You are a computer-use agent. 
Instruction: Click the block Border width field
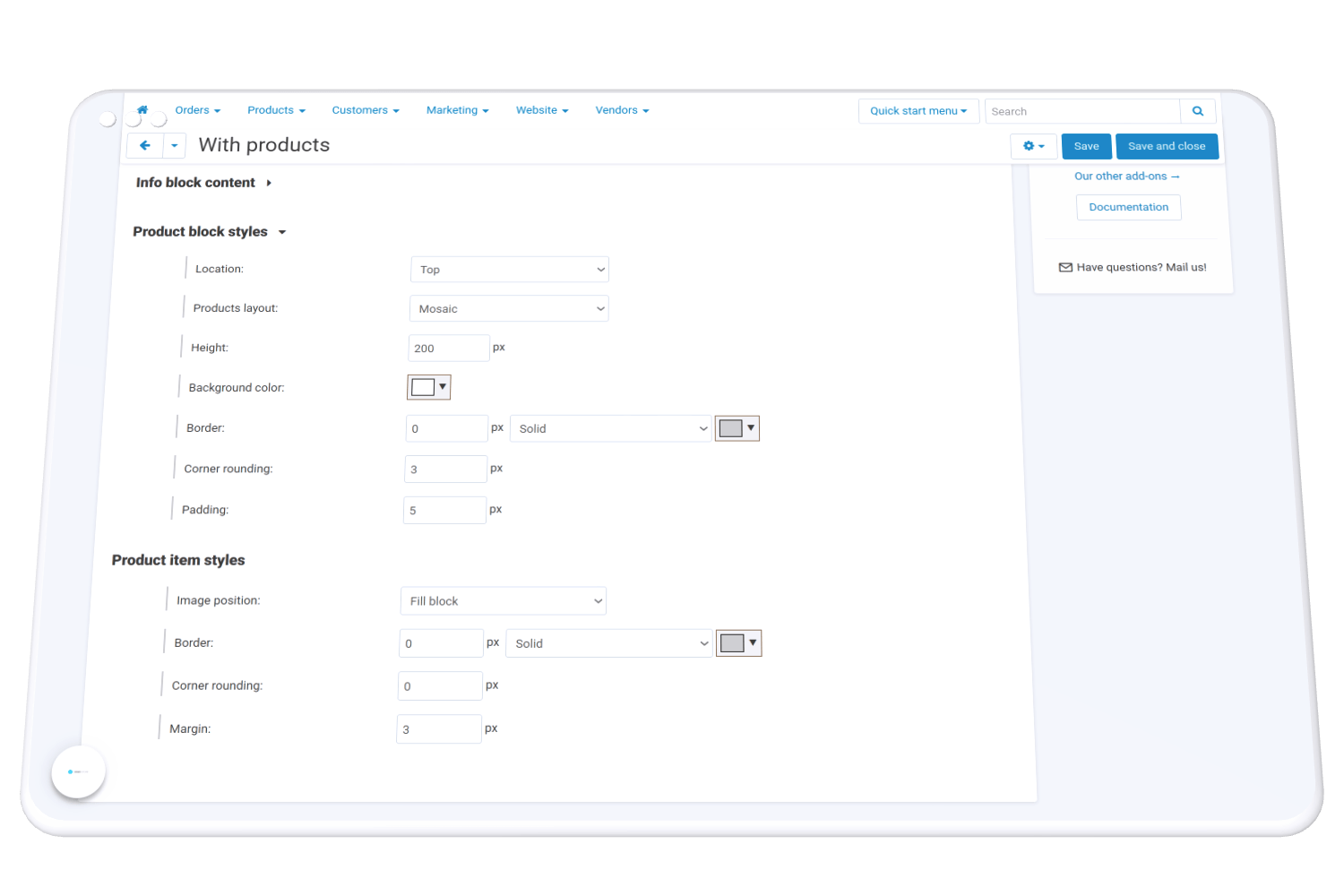(x=447, y=428)
